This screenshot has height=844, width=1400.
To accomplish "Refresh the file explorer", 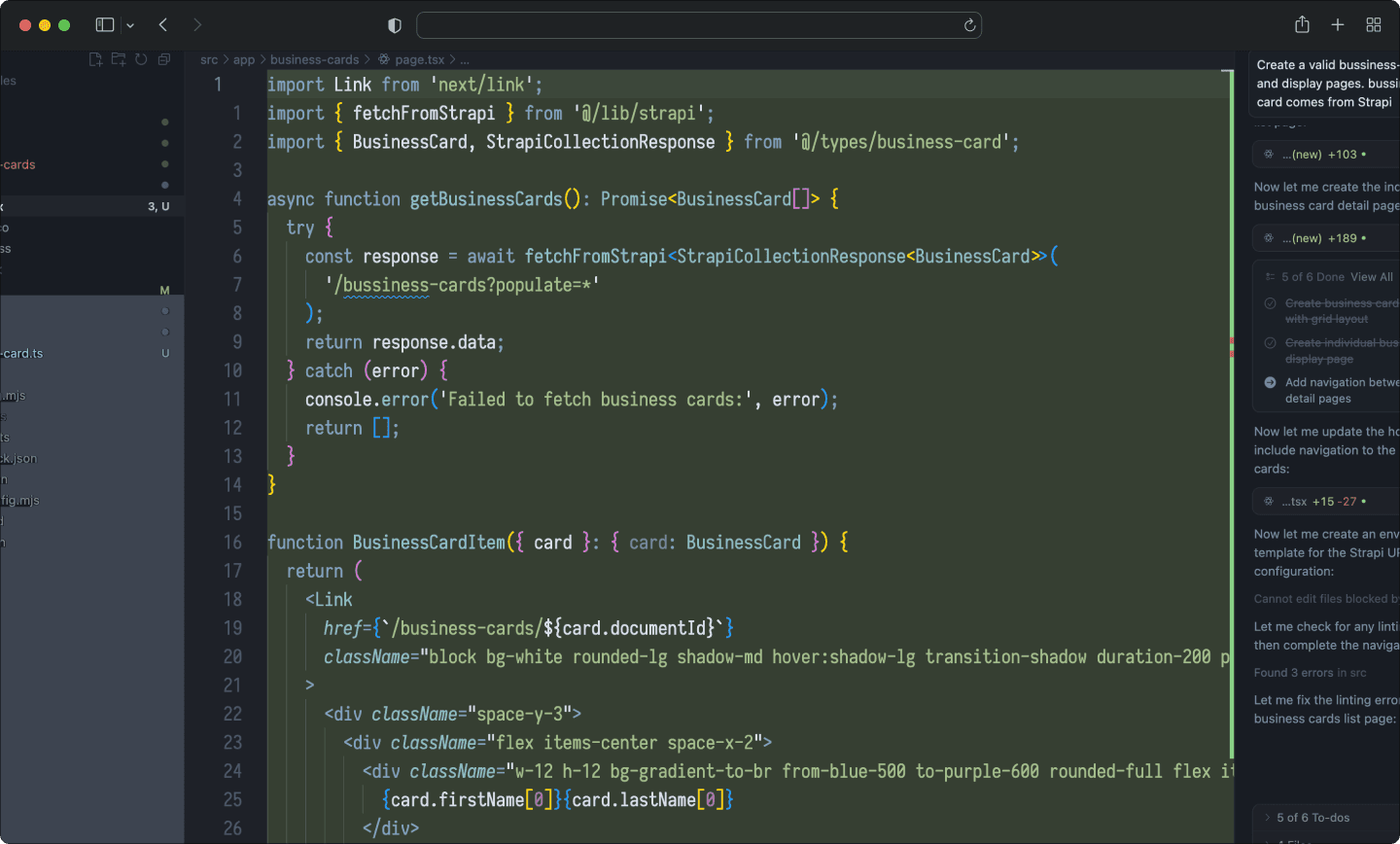I will click(141, 59).
